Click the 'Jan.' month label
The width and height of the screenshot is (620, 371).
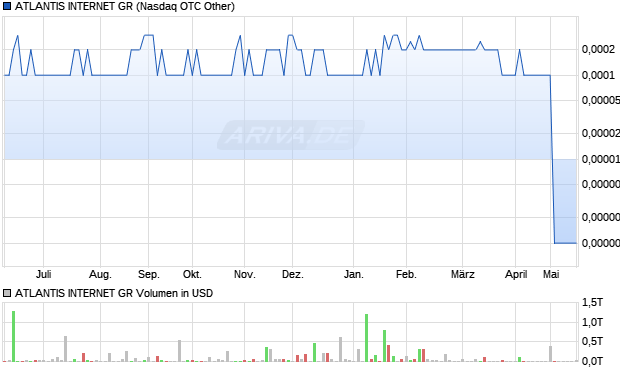(x=353, y=274)
